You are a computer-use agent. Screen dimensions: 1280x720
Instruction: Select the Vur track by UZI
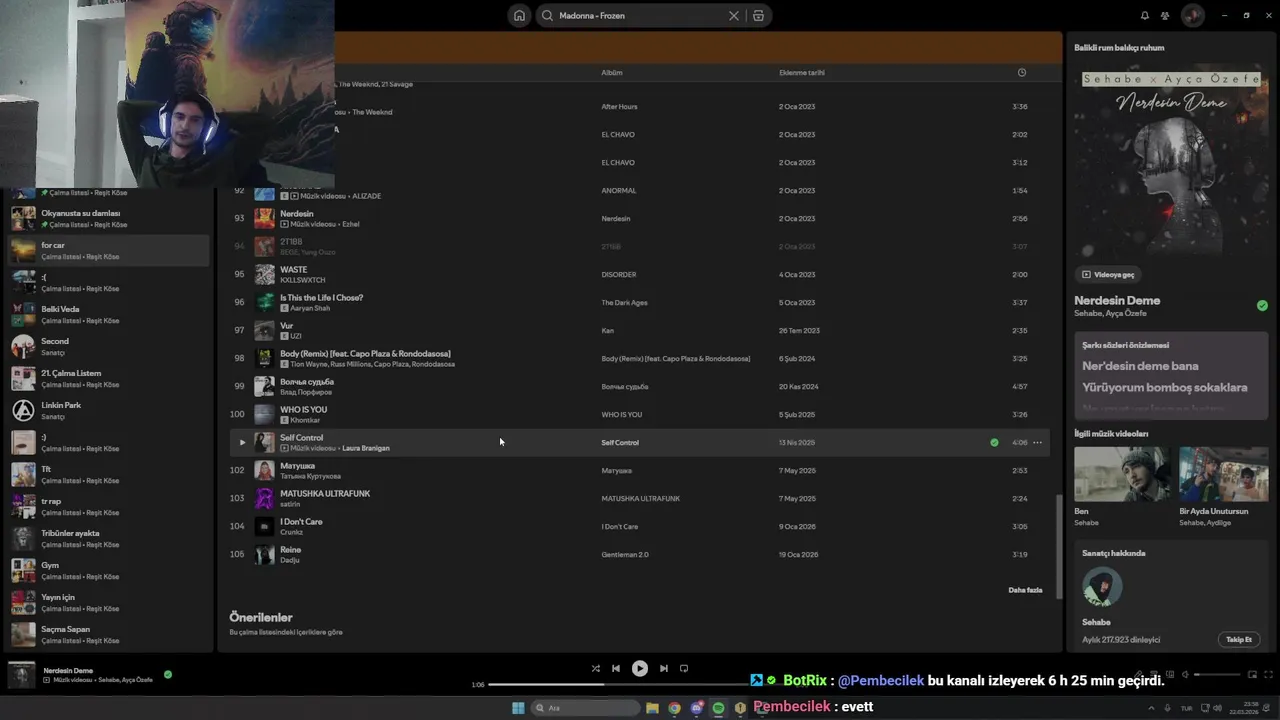[x=640, y=330]
